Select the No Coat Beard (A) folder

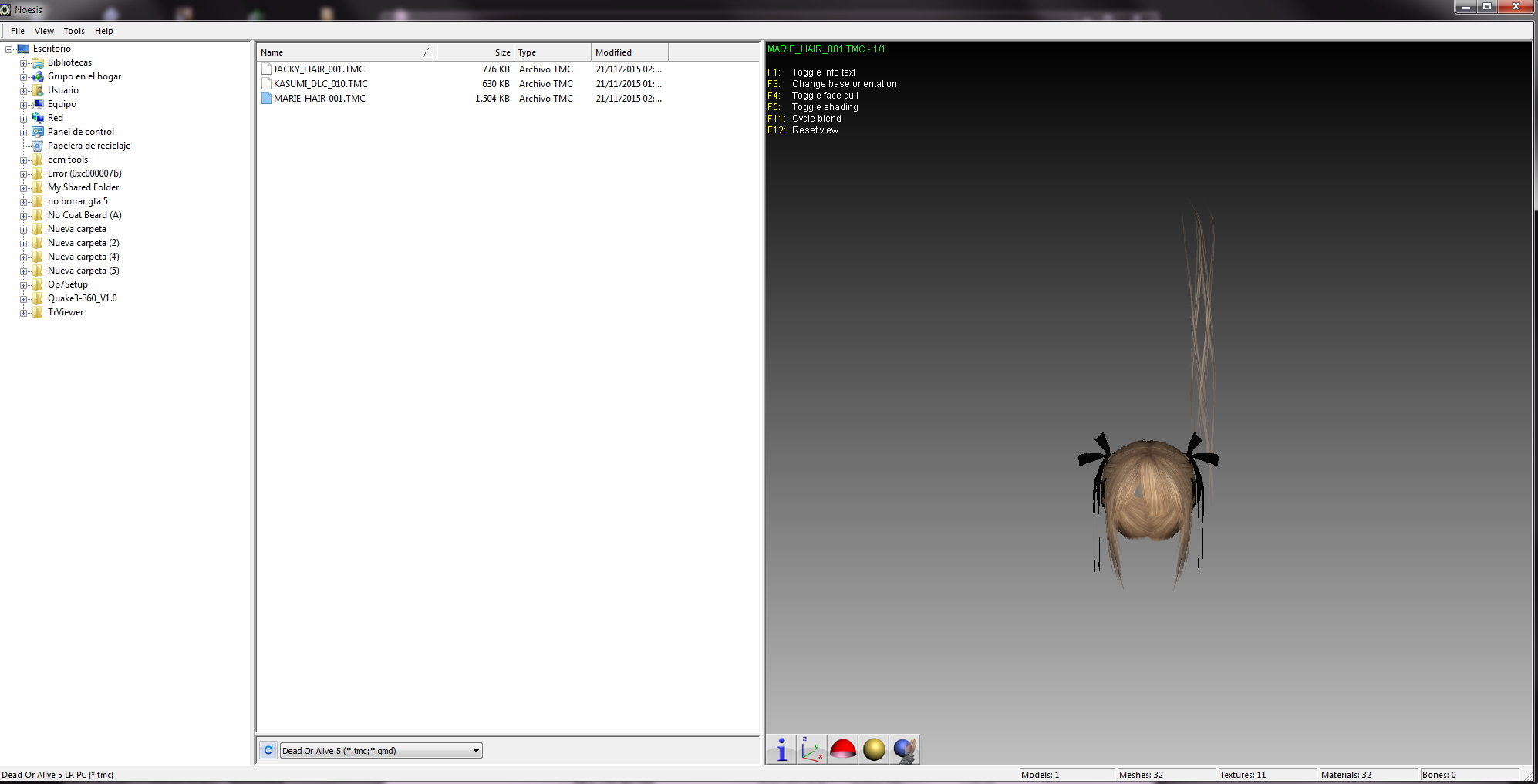pyautogui.click(x=84, y=215)
